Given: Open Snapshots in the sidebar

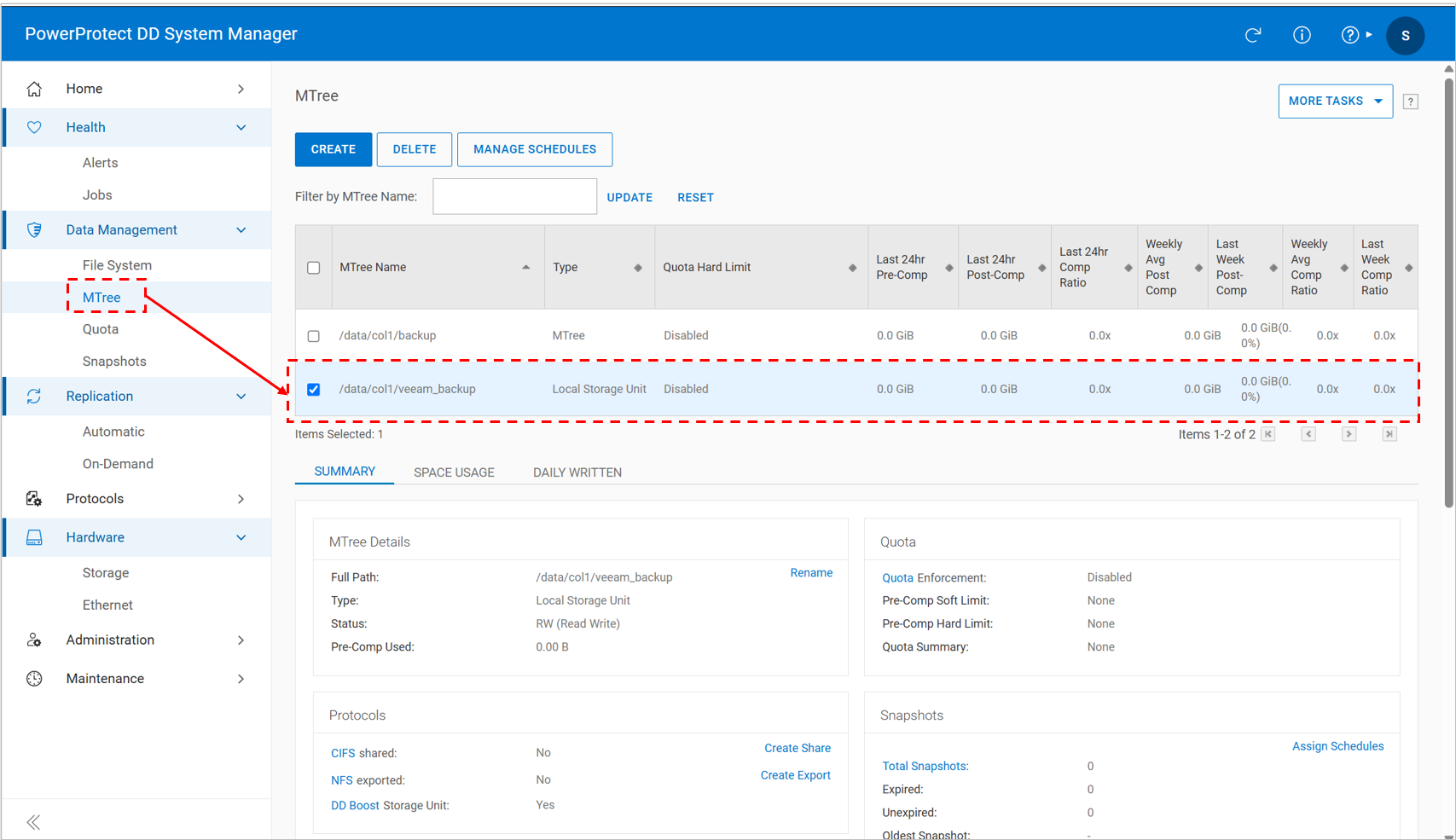Looking at the screenshot, I should 114,361.
